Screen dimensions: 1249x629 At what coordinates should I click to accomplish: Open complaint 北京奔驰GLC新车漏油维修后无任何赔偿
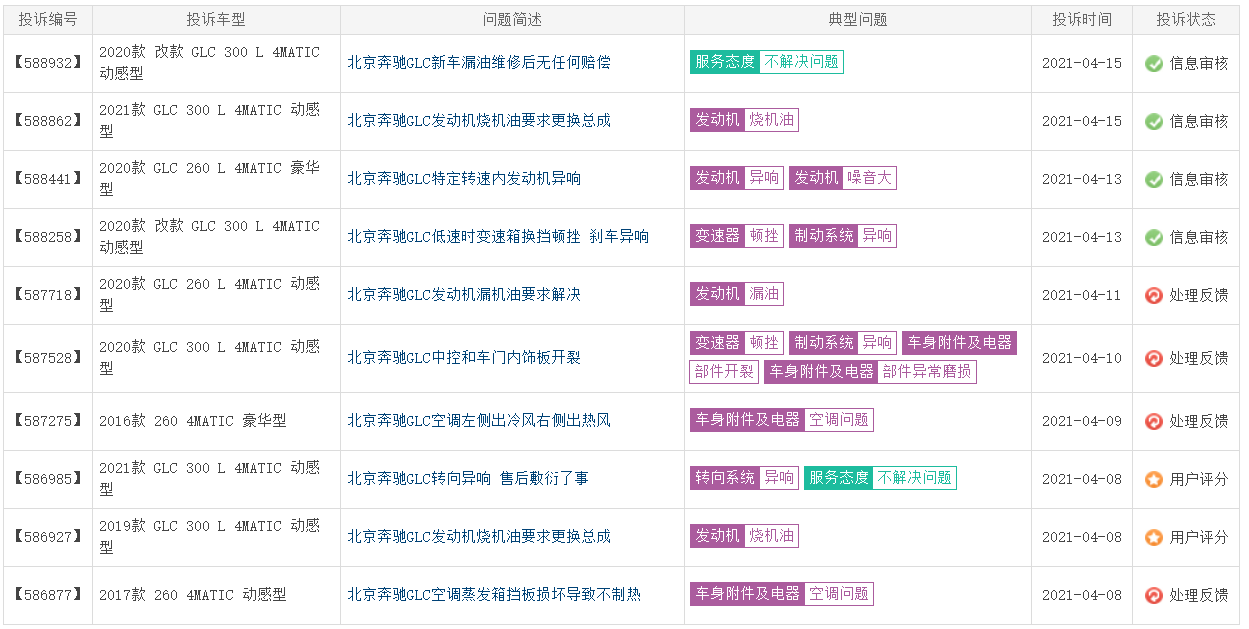point(479,62)
